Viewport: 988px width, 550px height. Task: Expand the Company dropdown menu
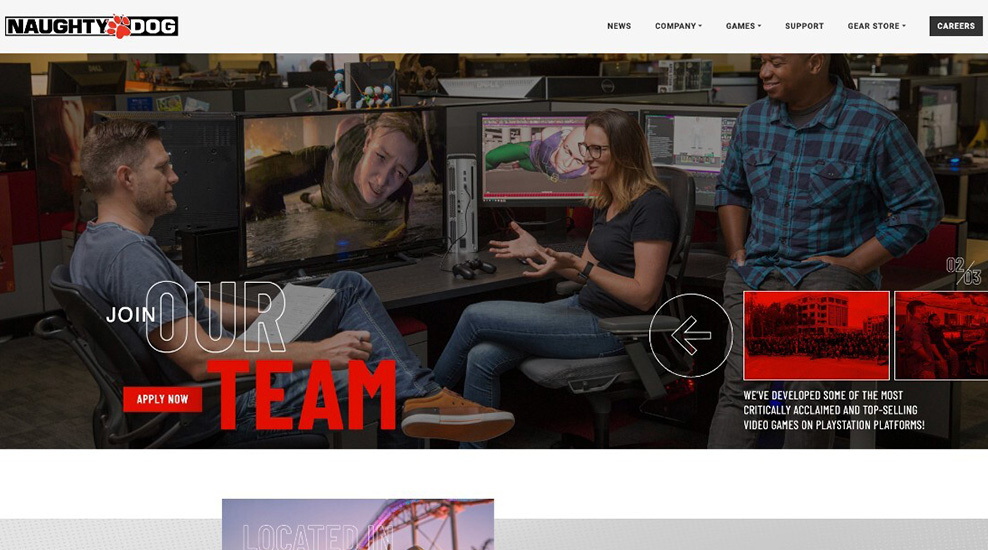(678, 26)
